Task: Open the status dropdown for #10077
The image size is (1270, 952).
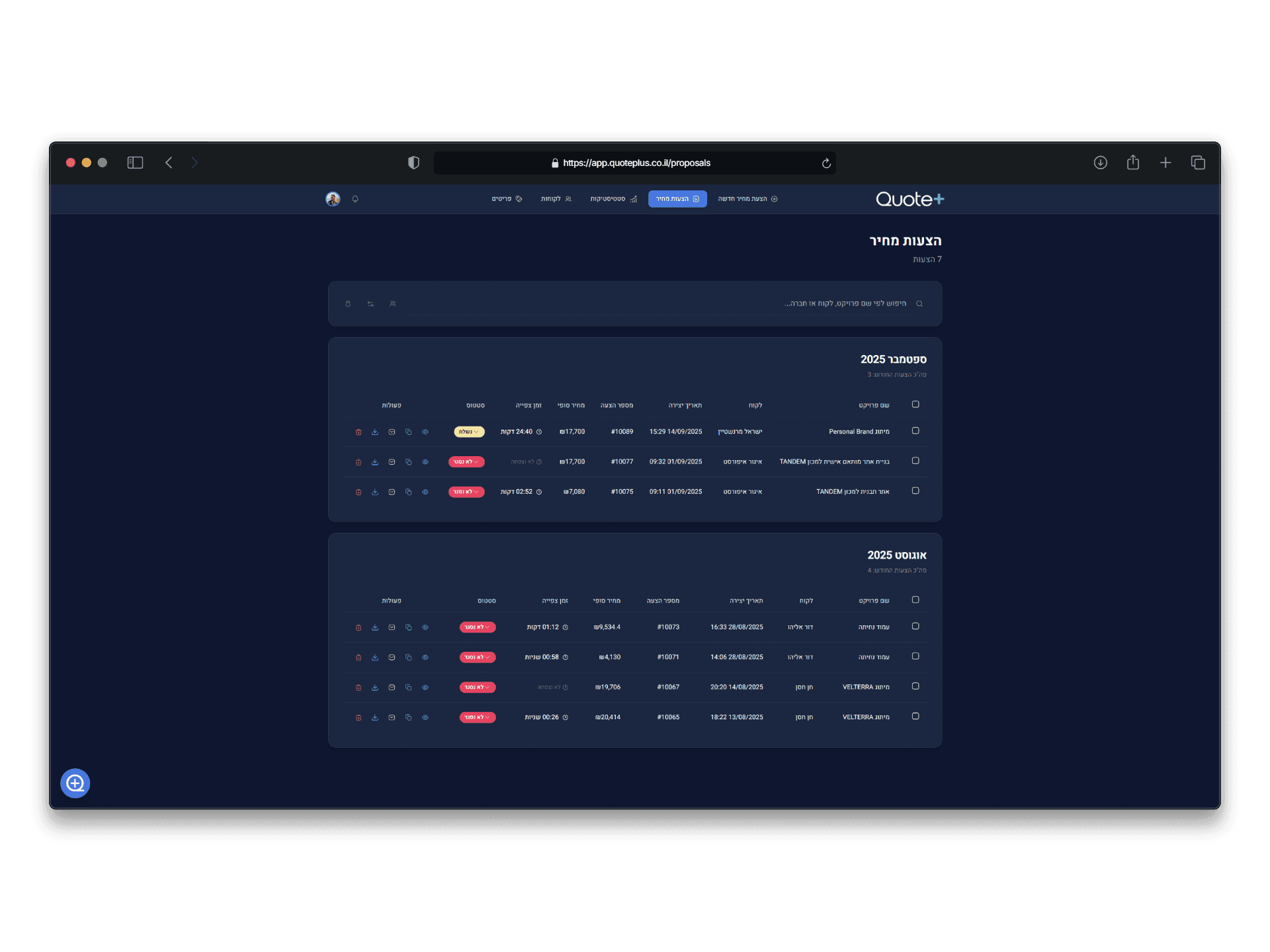Action: 466,462
